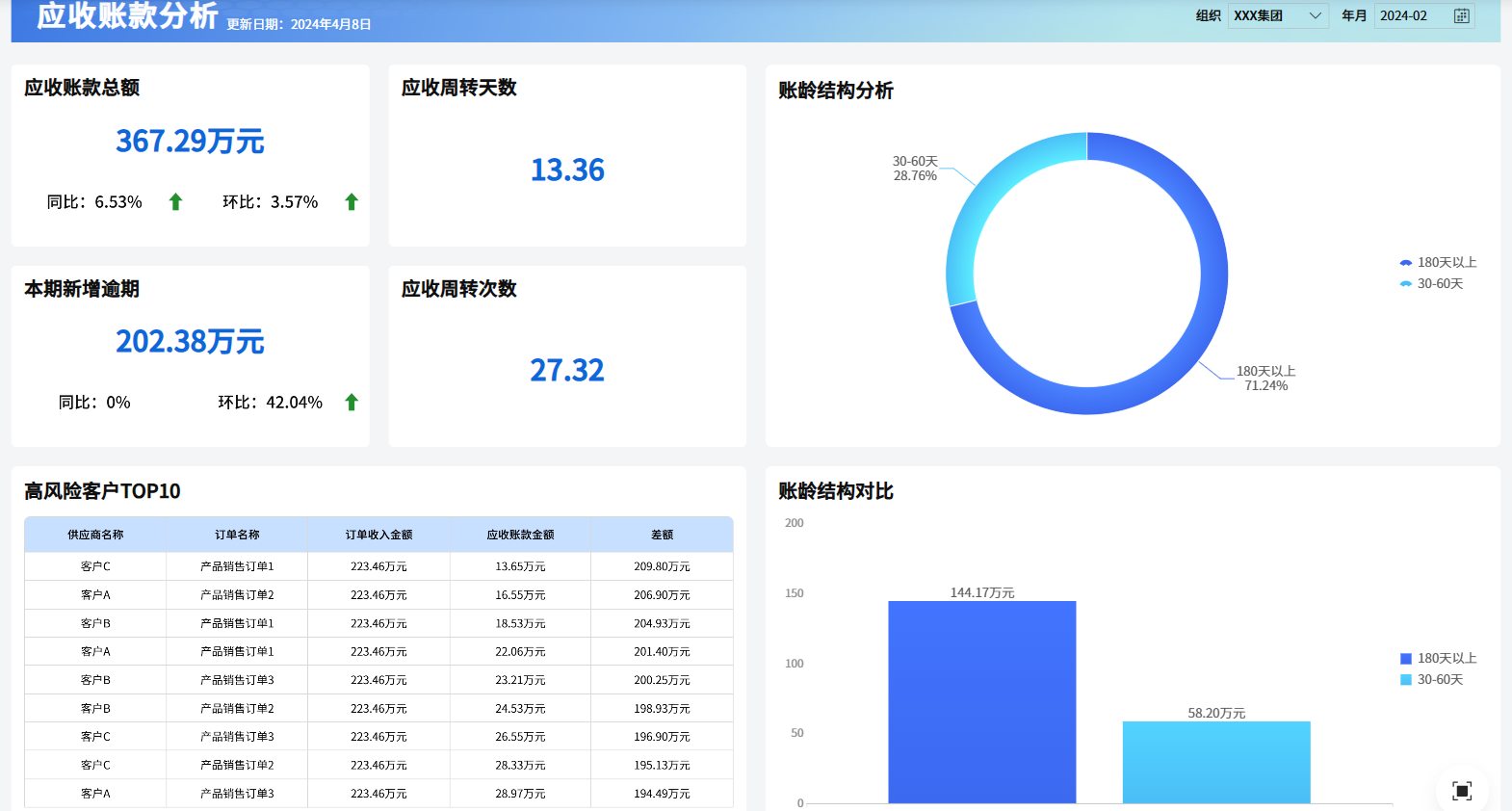Viewport: 1512px width, 811px height.
Task: Click the 供应商名称 column header
Action: tap(95, 535)
